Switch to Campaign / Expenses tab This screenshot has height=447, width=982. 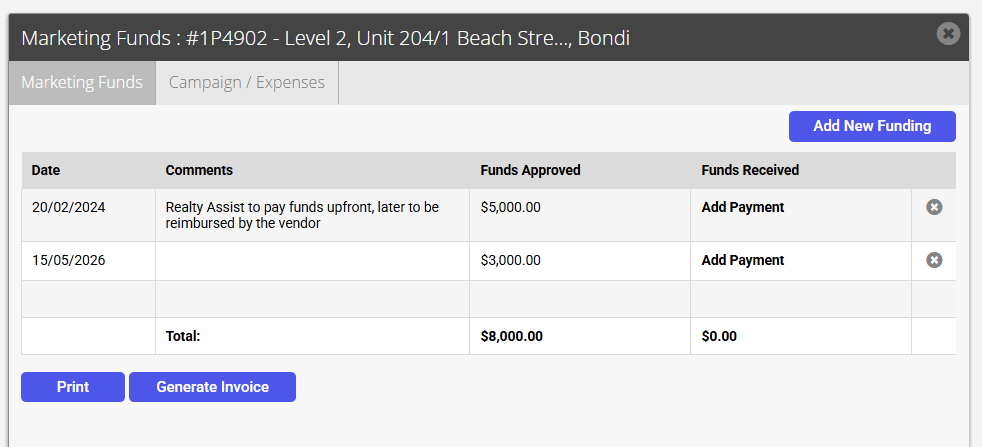coord(247,83)
